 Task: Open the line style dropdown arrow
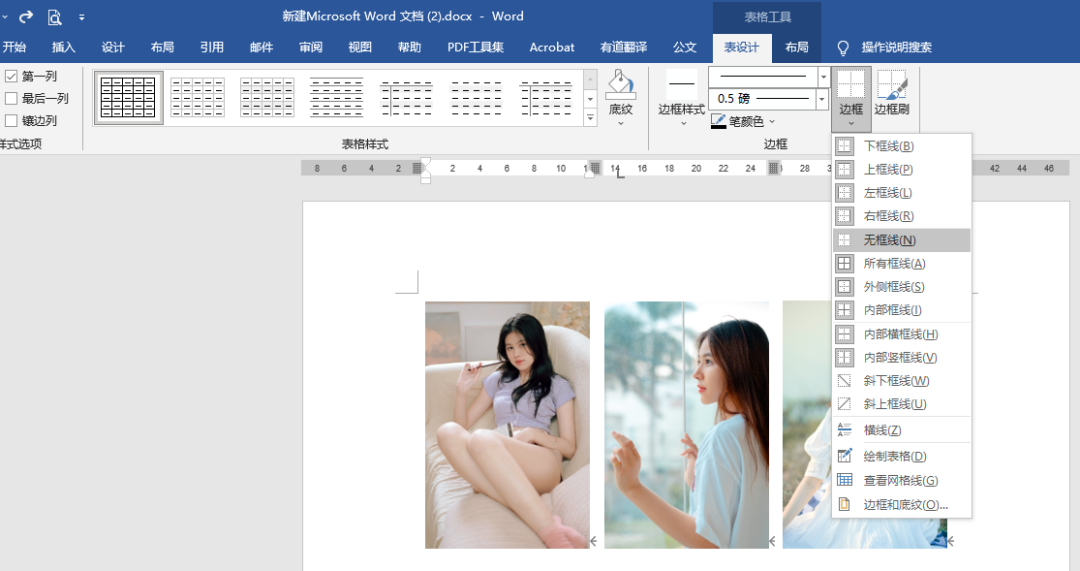click(823, 76)
